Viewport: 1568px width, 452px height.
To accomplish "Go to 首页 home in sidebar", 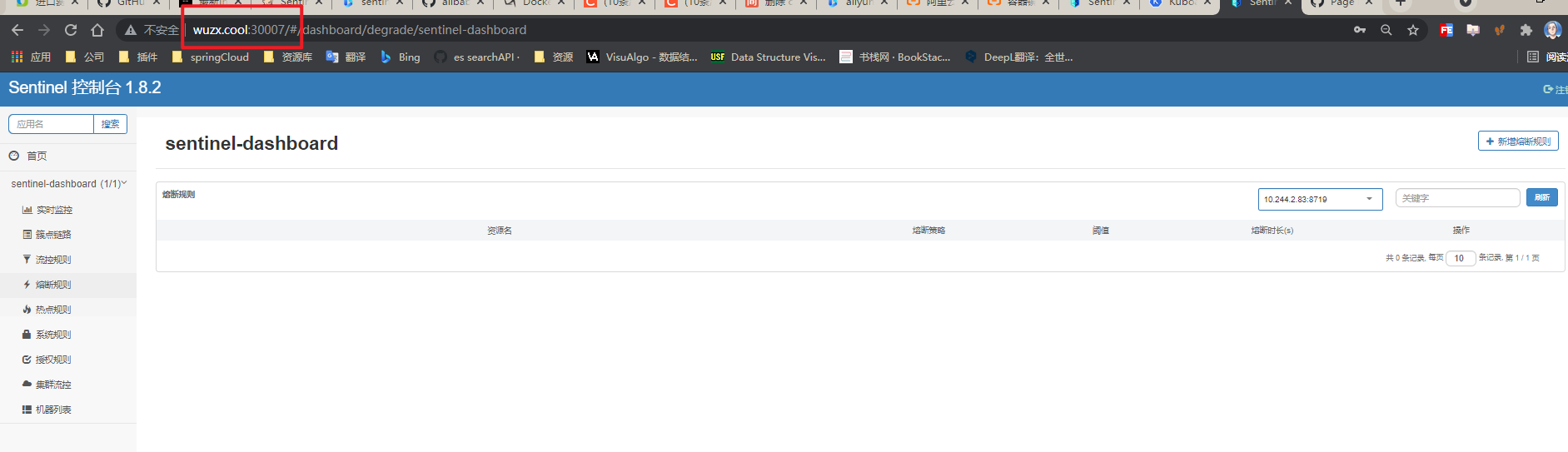I will [28, 156].
